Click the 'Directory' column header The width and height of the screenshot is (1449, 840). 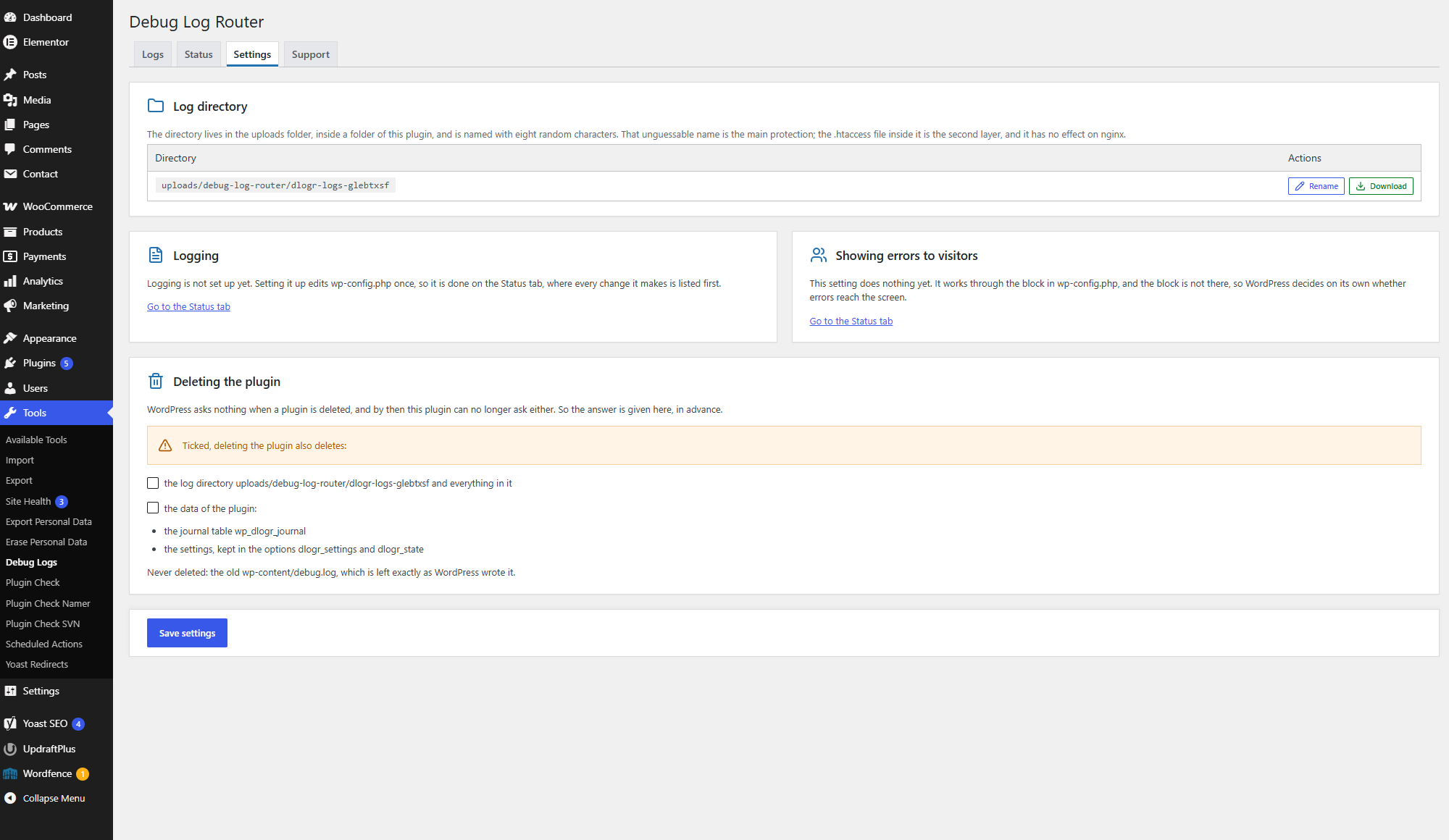(x=175, y=158)
